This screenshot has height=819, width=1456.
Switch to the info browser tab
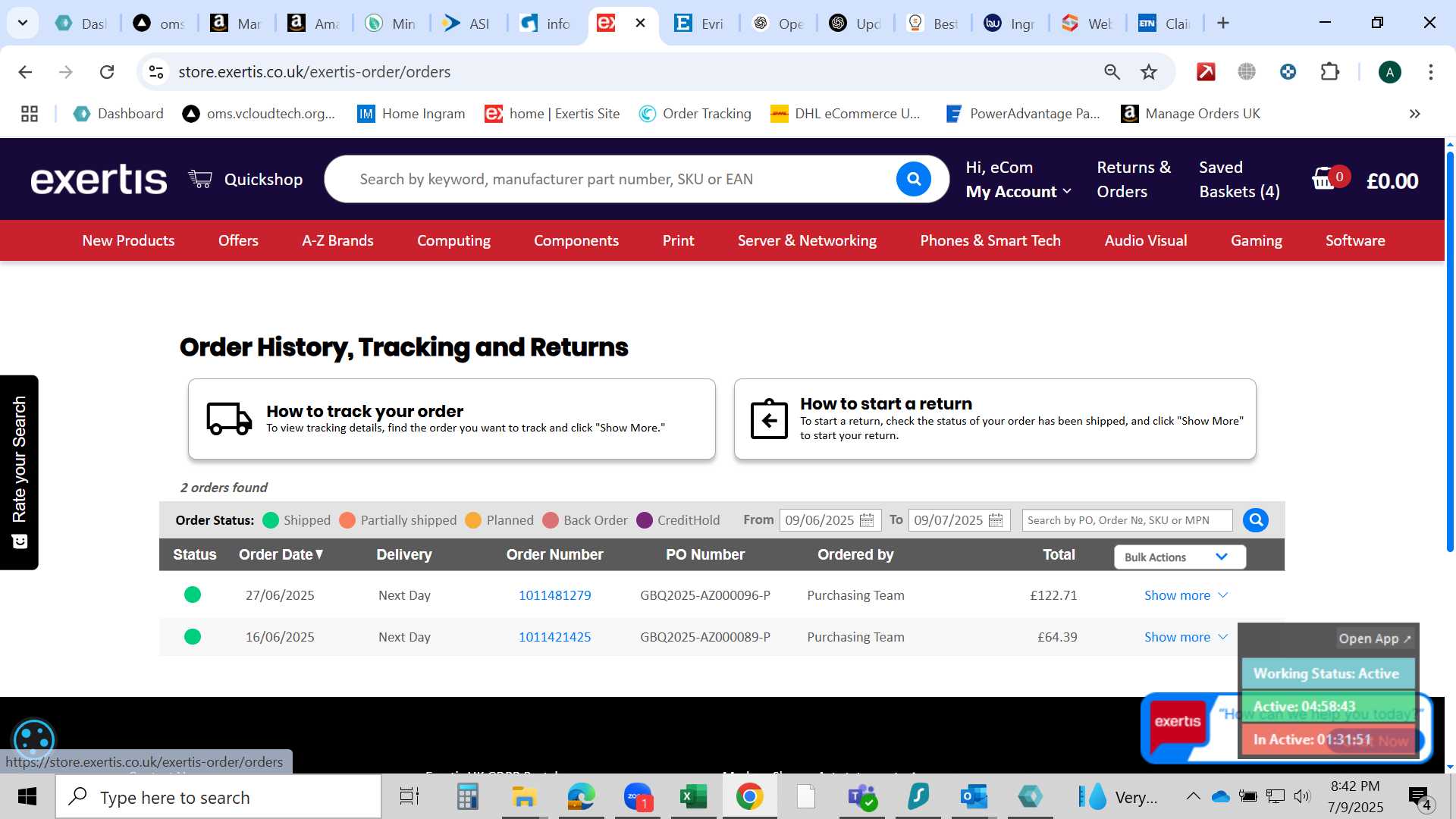pyautogui.click(x=545, y=24)
